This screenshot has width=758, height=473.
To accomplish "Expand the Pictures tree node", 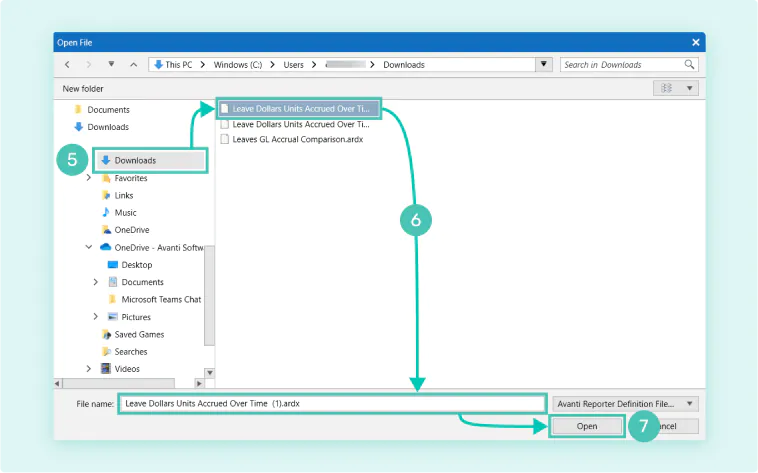I will [x=95, y=317].
